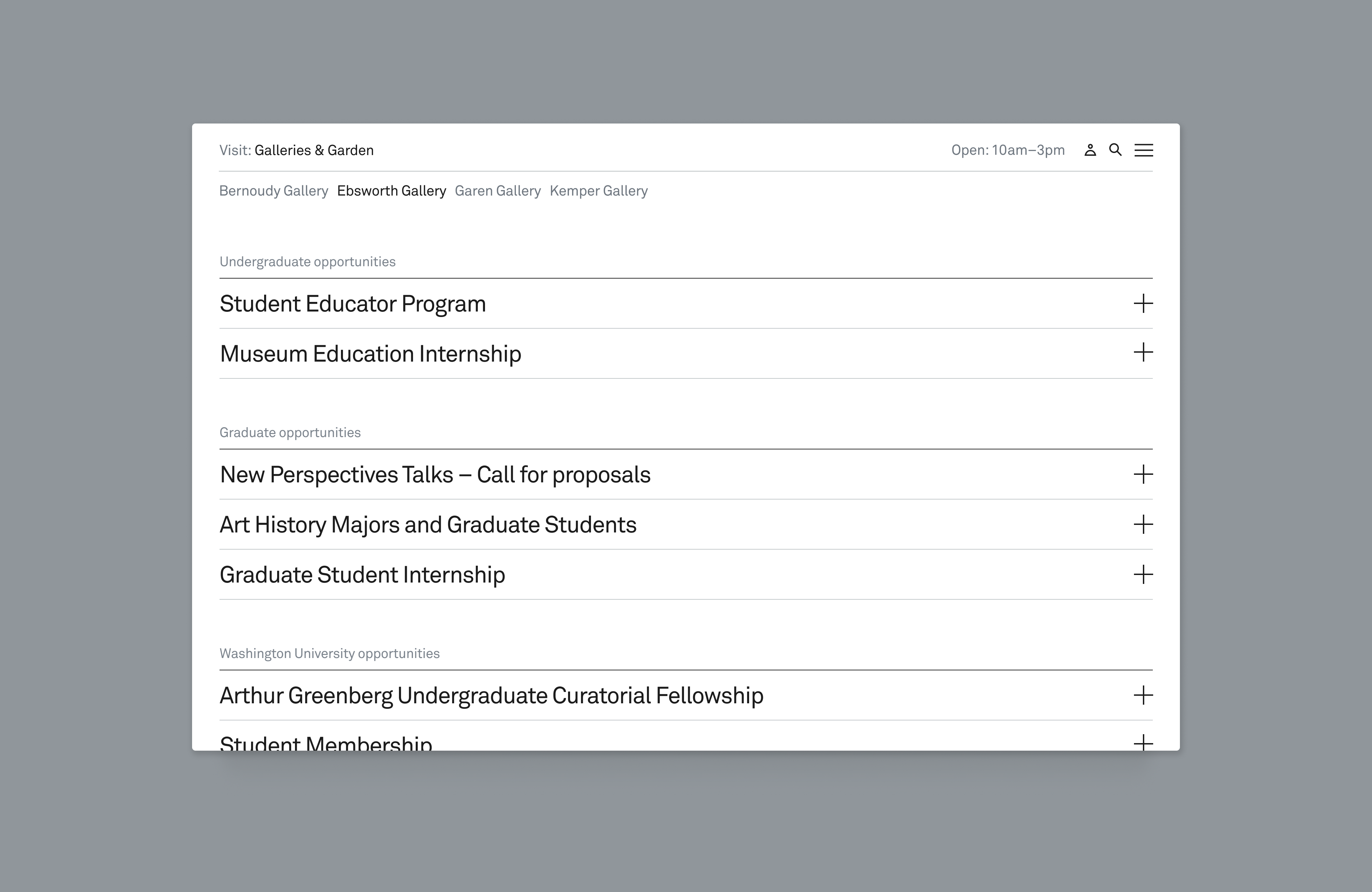1372x892 pixels.
Task: Click the Visit: label in header
Action: tap(235, 151)
